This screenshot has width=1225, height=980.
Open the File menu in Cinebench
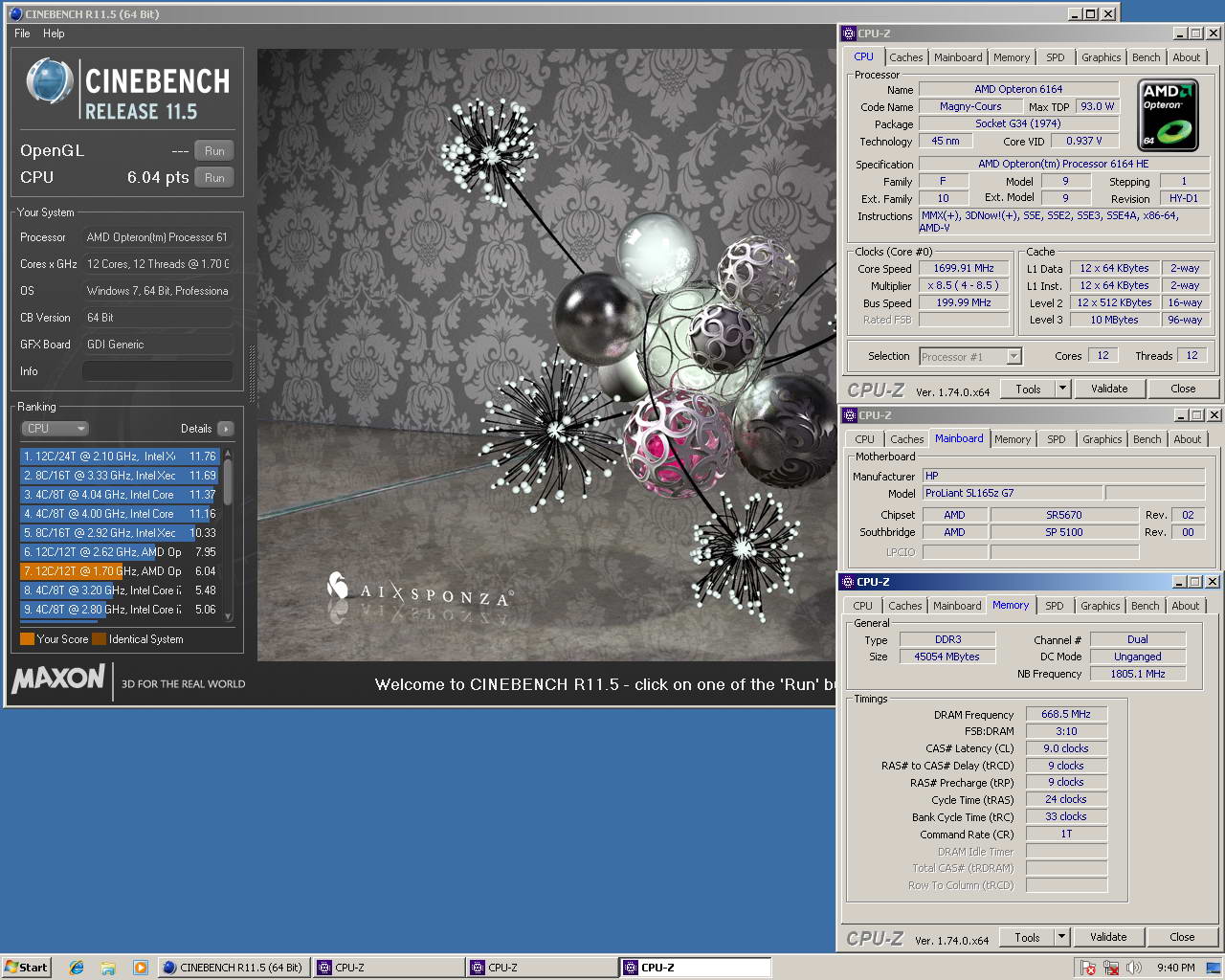click(22, 33)
